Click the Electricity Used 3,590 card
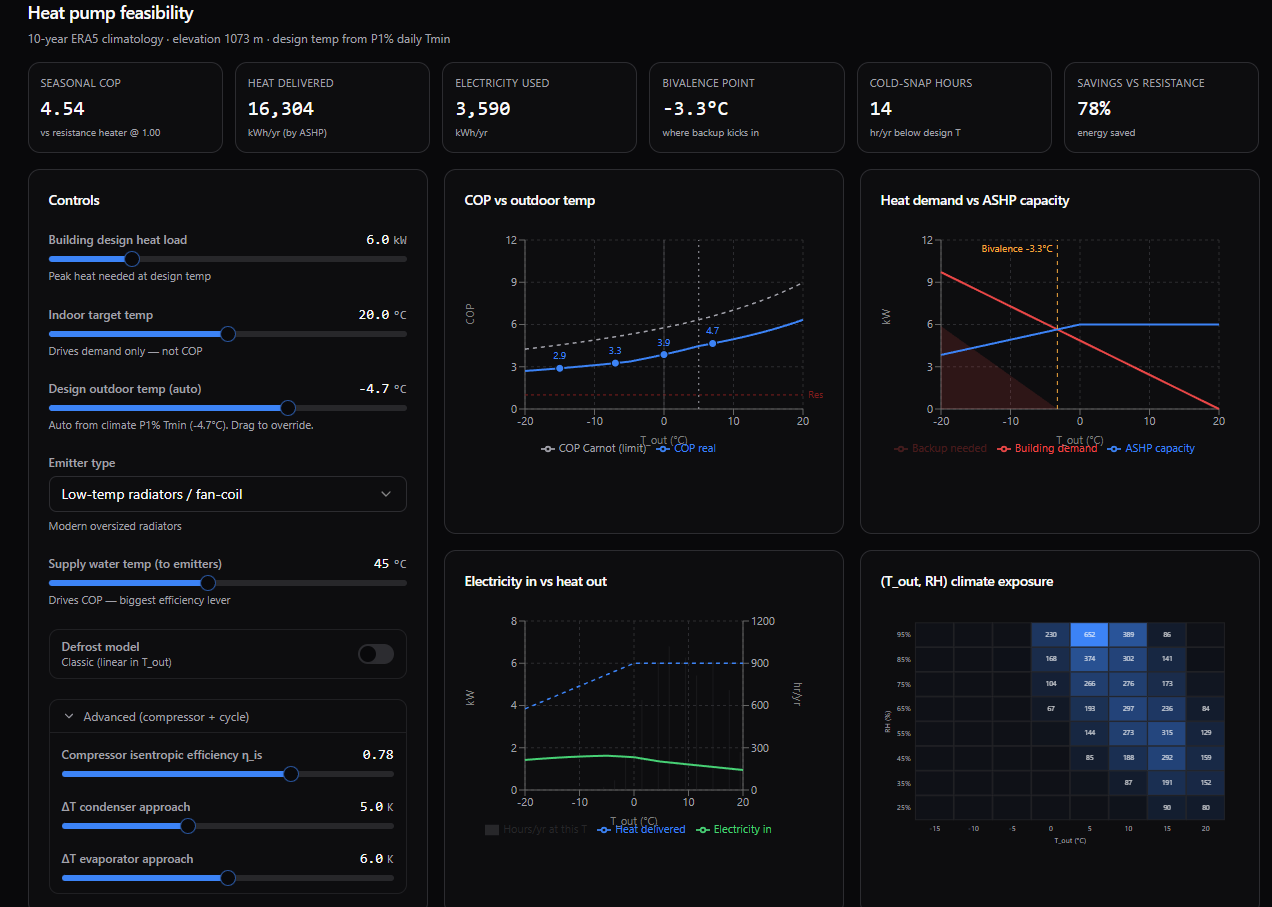 (539, 108)
